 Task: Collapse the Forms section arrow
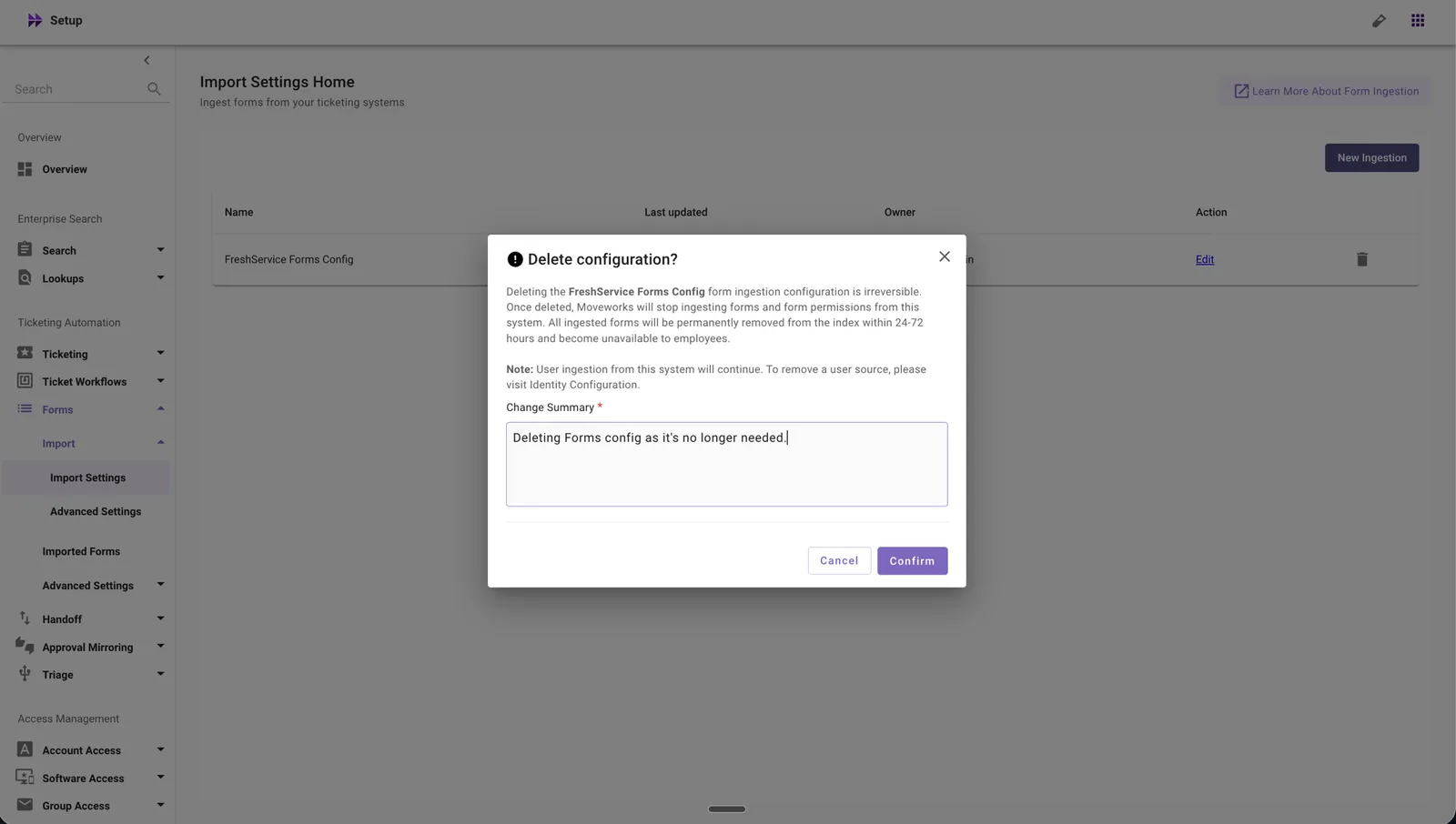160,408
